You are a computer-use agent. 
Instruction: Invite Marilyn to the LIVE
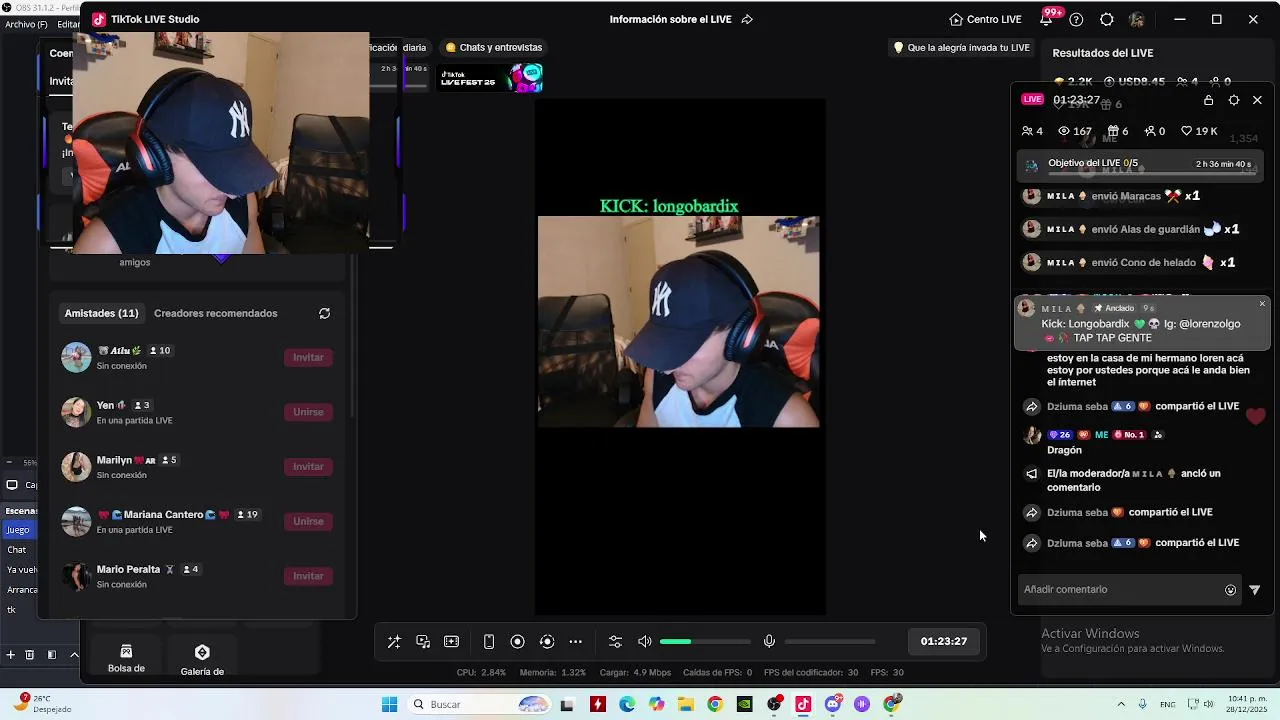(x=308, y=467)
